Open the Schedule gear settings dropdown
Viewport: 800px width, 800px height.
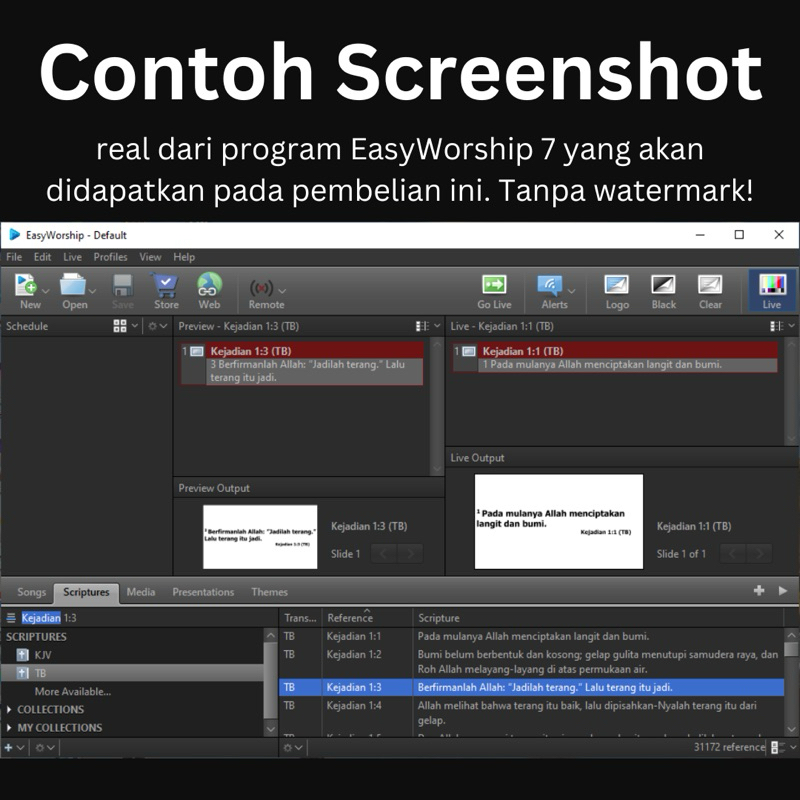pos(157,326)
